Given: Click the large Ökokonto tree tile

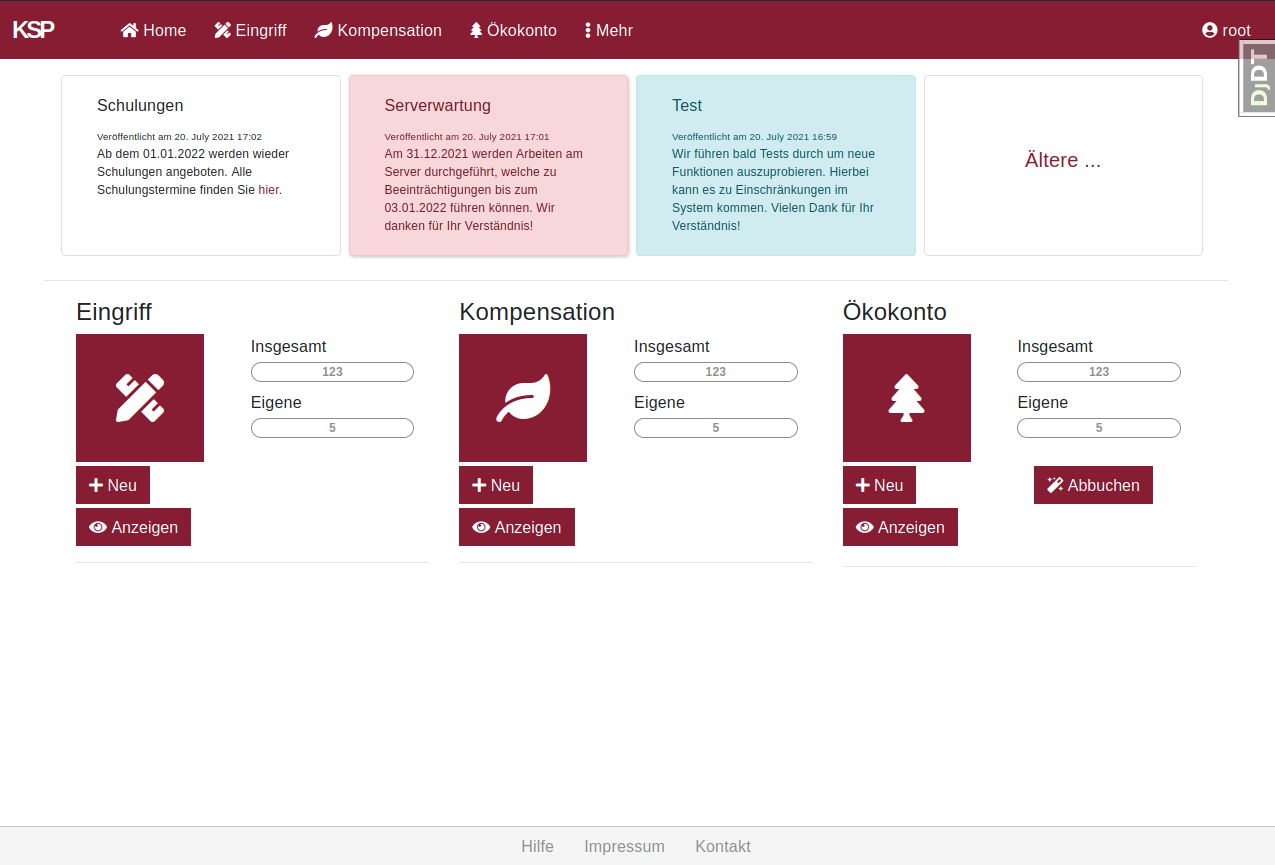Looking at the screenshot, I should pyautogui.click(x=906, y=398).
